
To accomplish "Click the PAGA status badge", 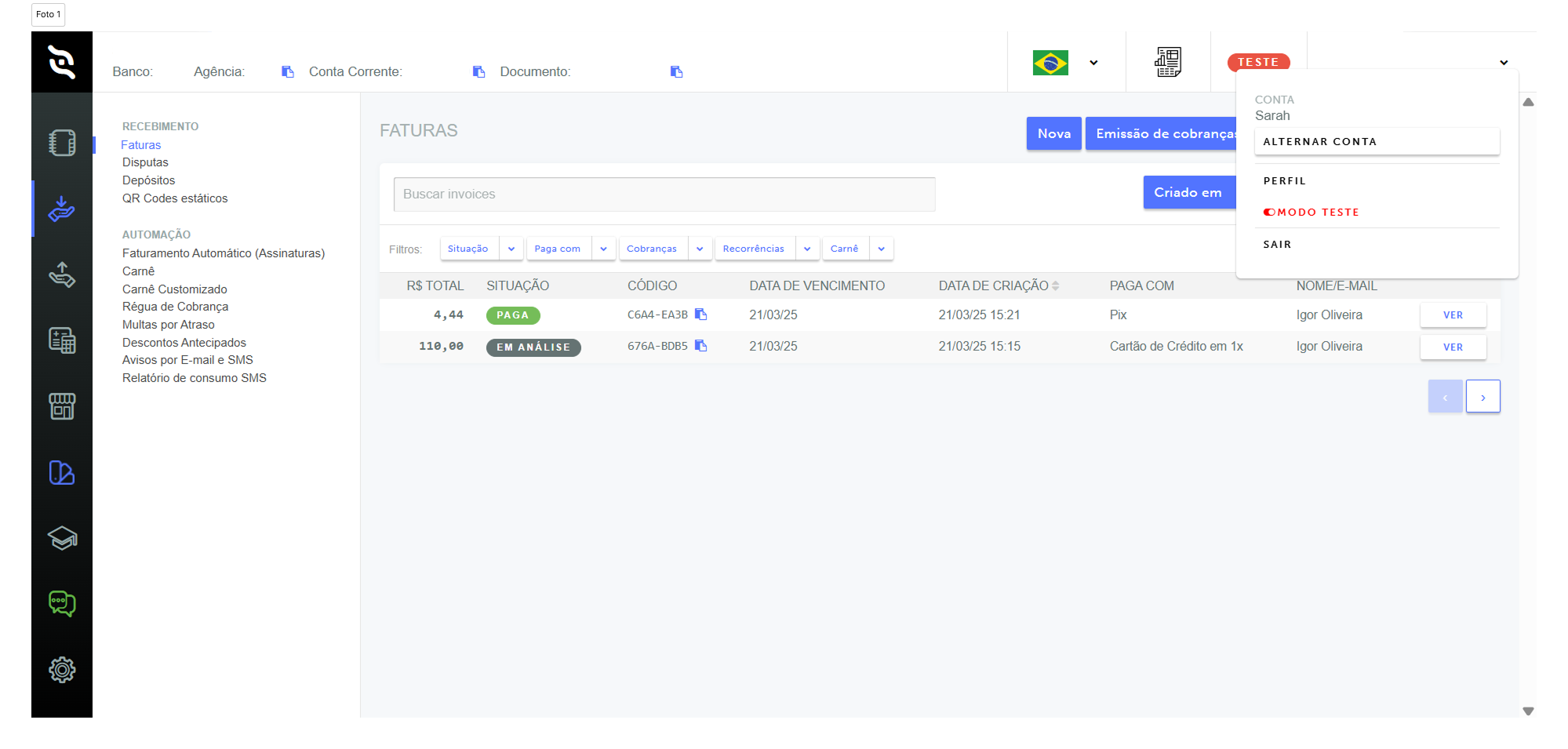I will (x=513, y=315).
